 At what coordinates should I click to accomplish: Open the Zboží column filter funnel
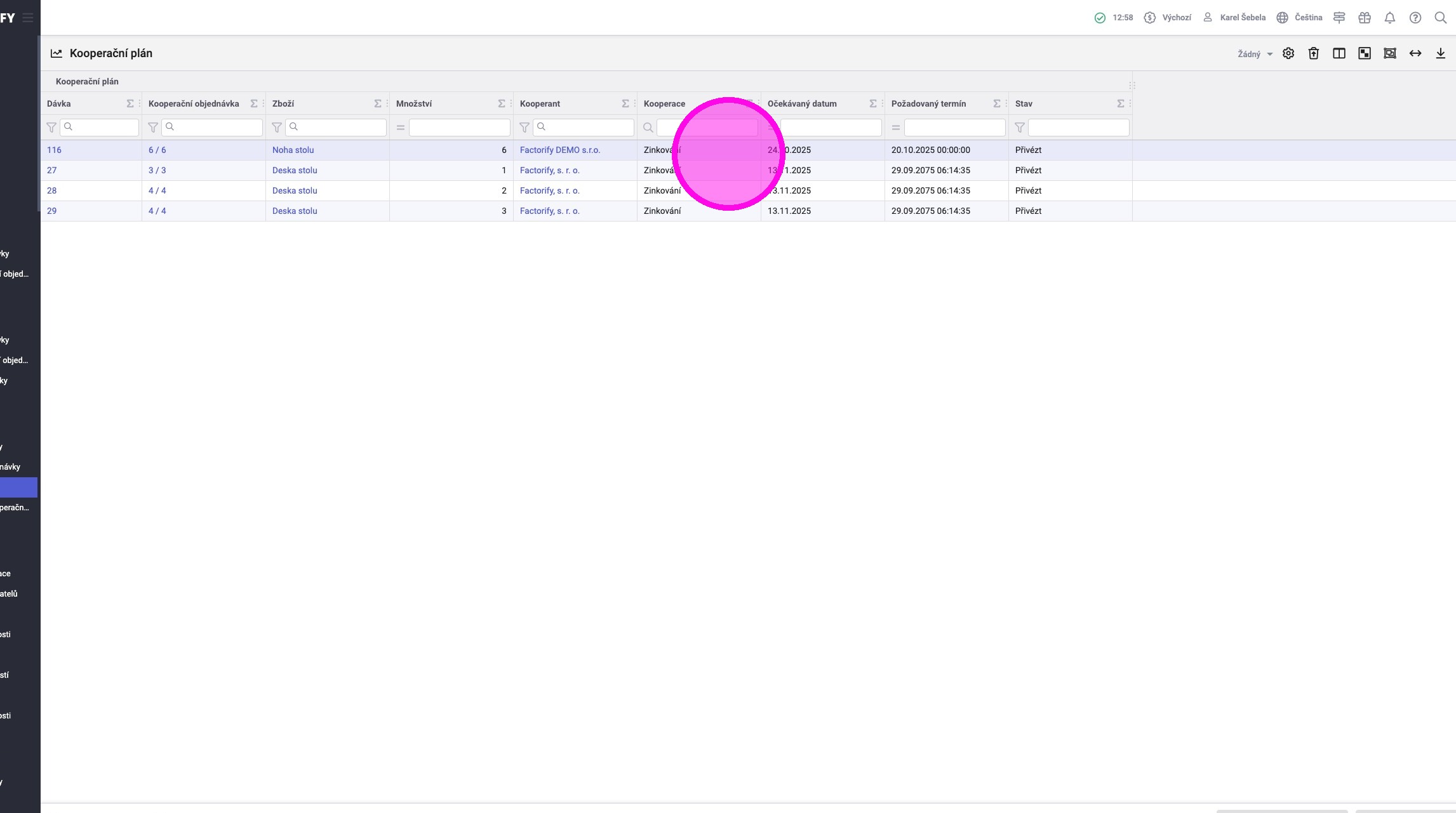coord(277,128)
